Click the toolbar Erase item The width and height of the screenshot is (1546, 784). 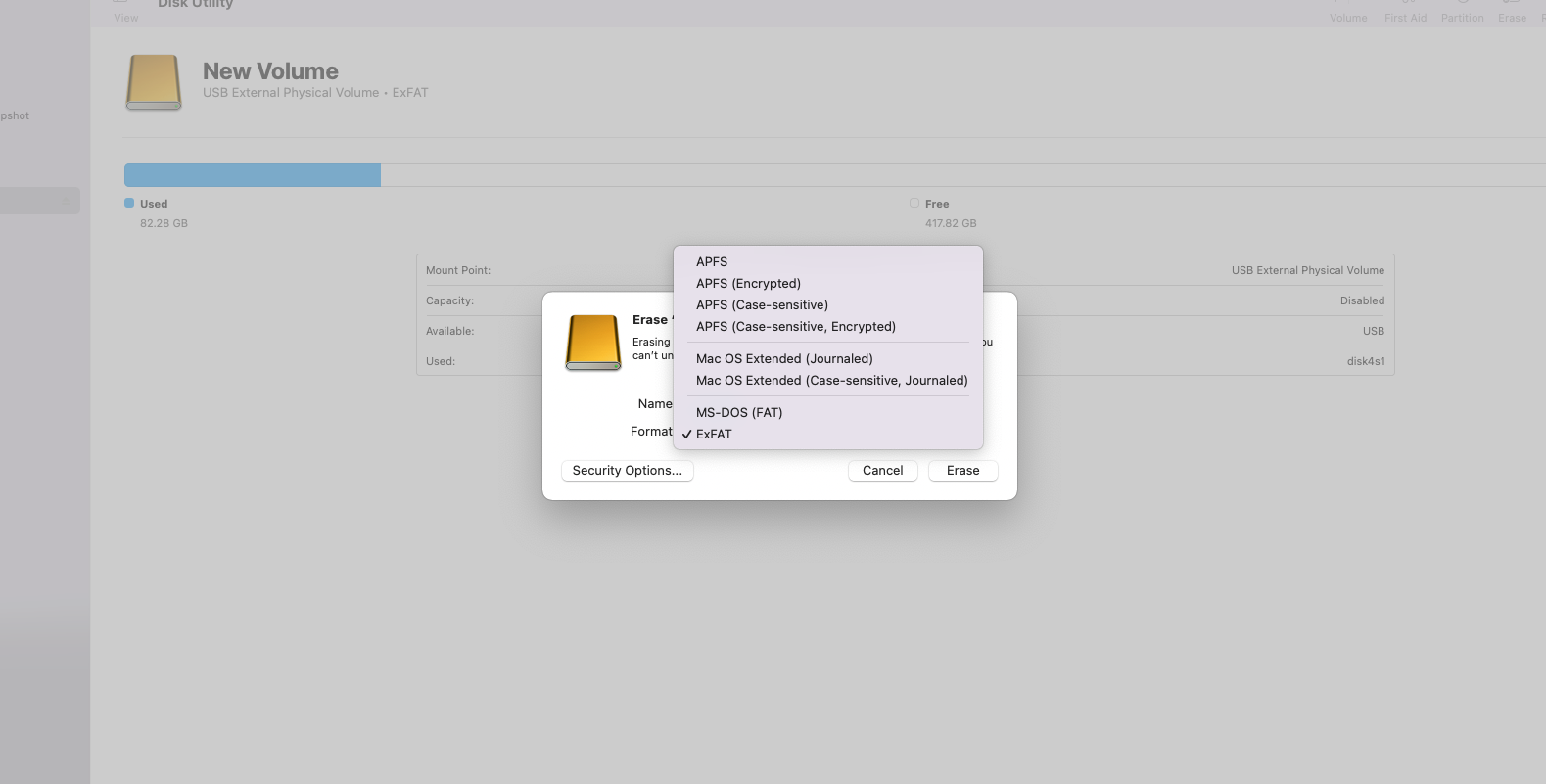(1513, 13)
